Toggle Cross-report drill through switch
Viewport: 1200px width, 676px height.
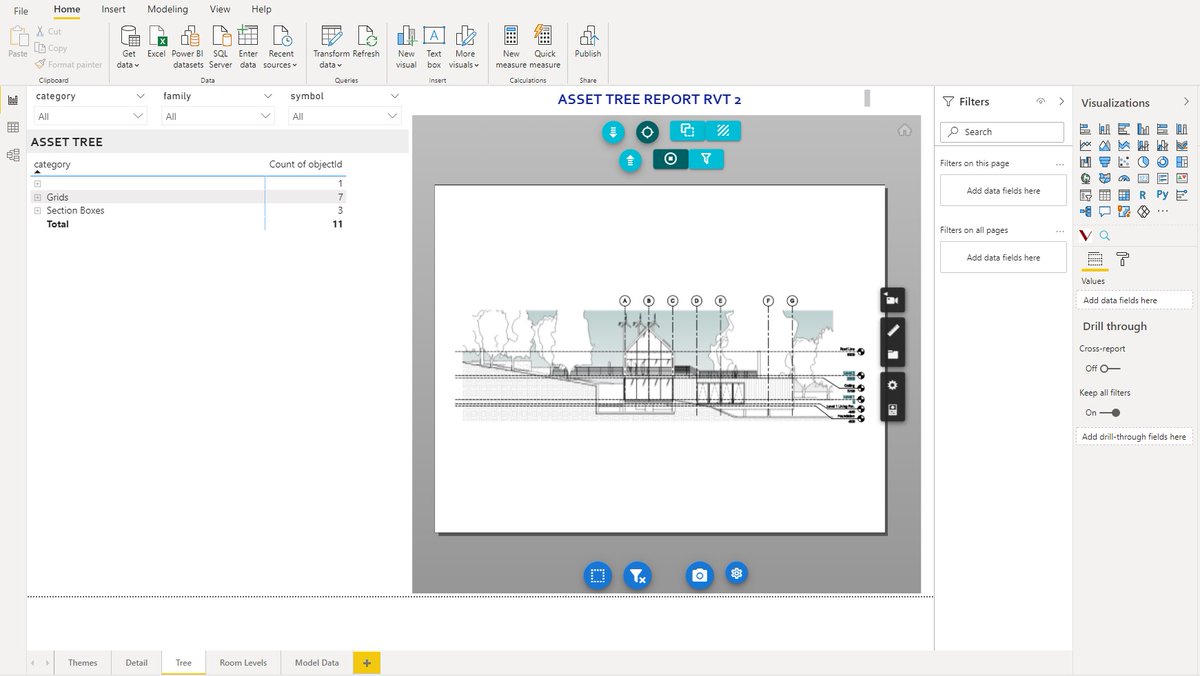pyautogui.click(x=1109, y=368)
